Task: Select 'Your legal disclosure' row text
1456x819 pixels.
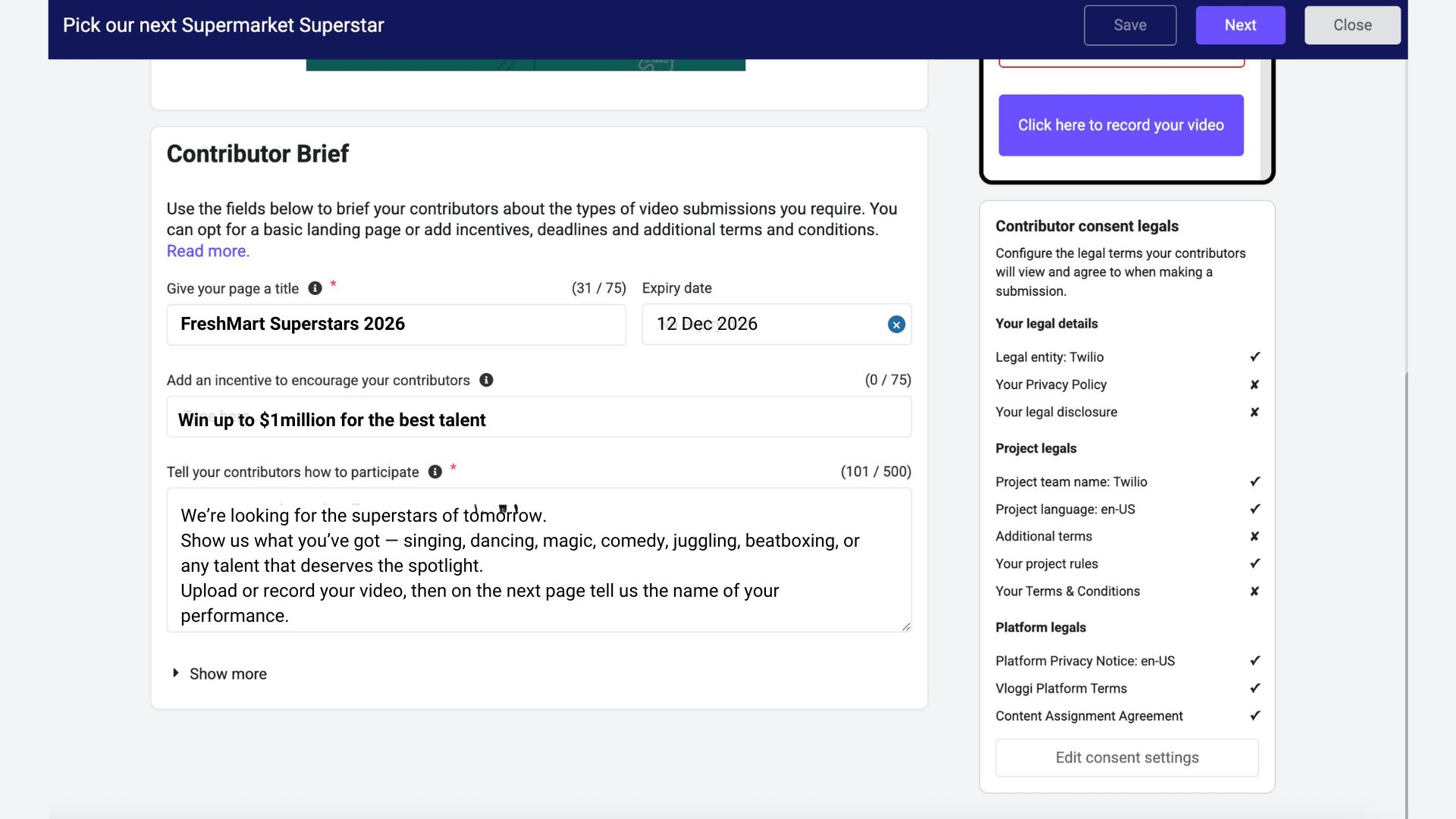Action: pyautogui.click(x=1056, y=412)
